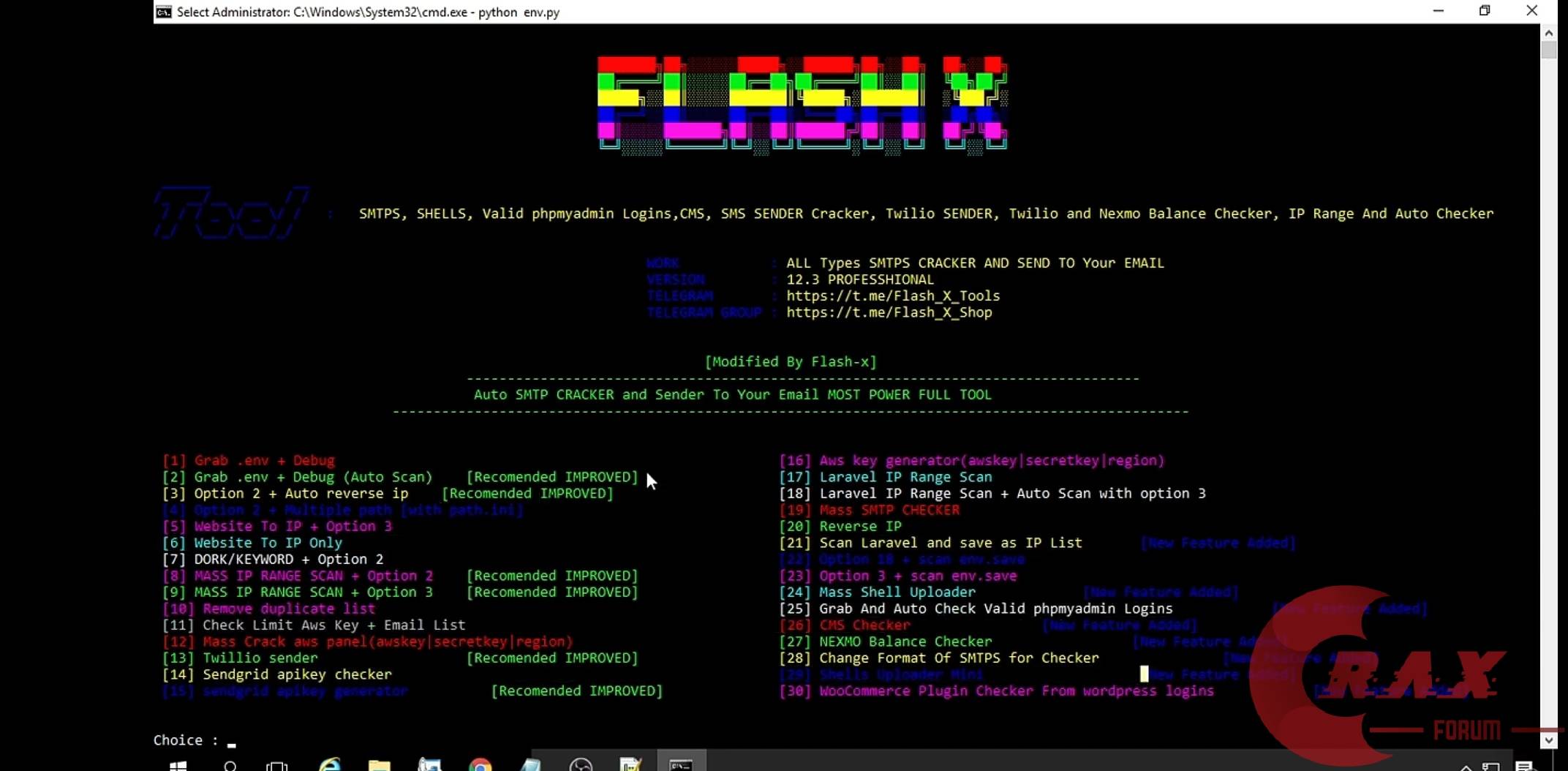Click the Choice prompt input cursor
Image resolution: width=1568 pixels, height=771 pixels.
point(231,745)
